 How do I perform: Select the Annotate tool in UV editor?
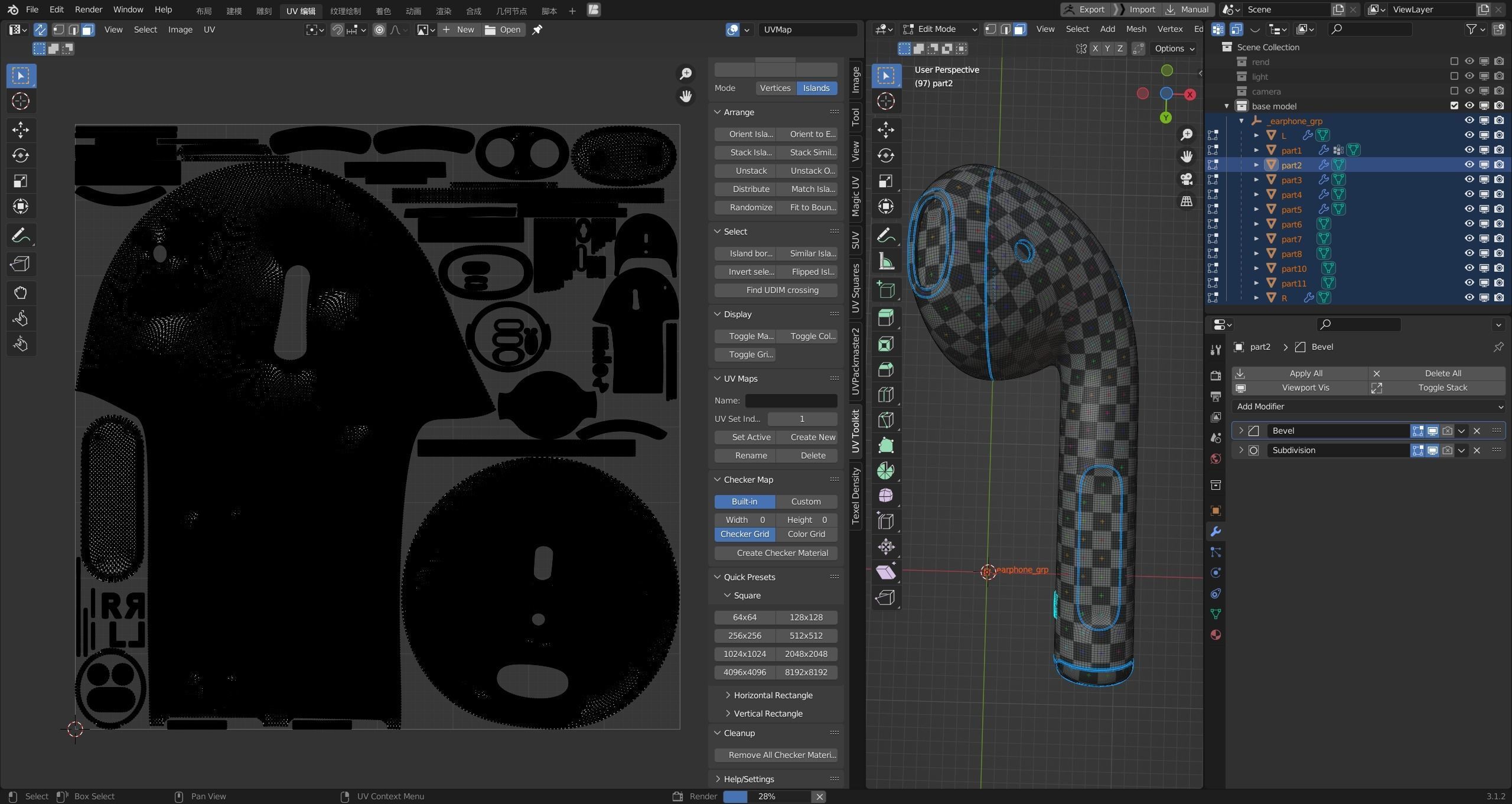point(21,236)
